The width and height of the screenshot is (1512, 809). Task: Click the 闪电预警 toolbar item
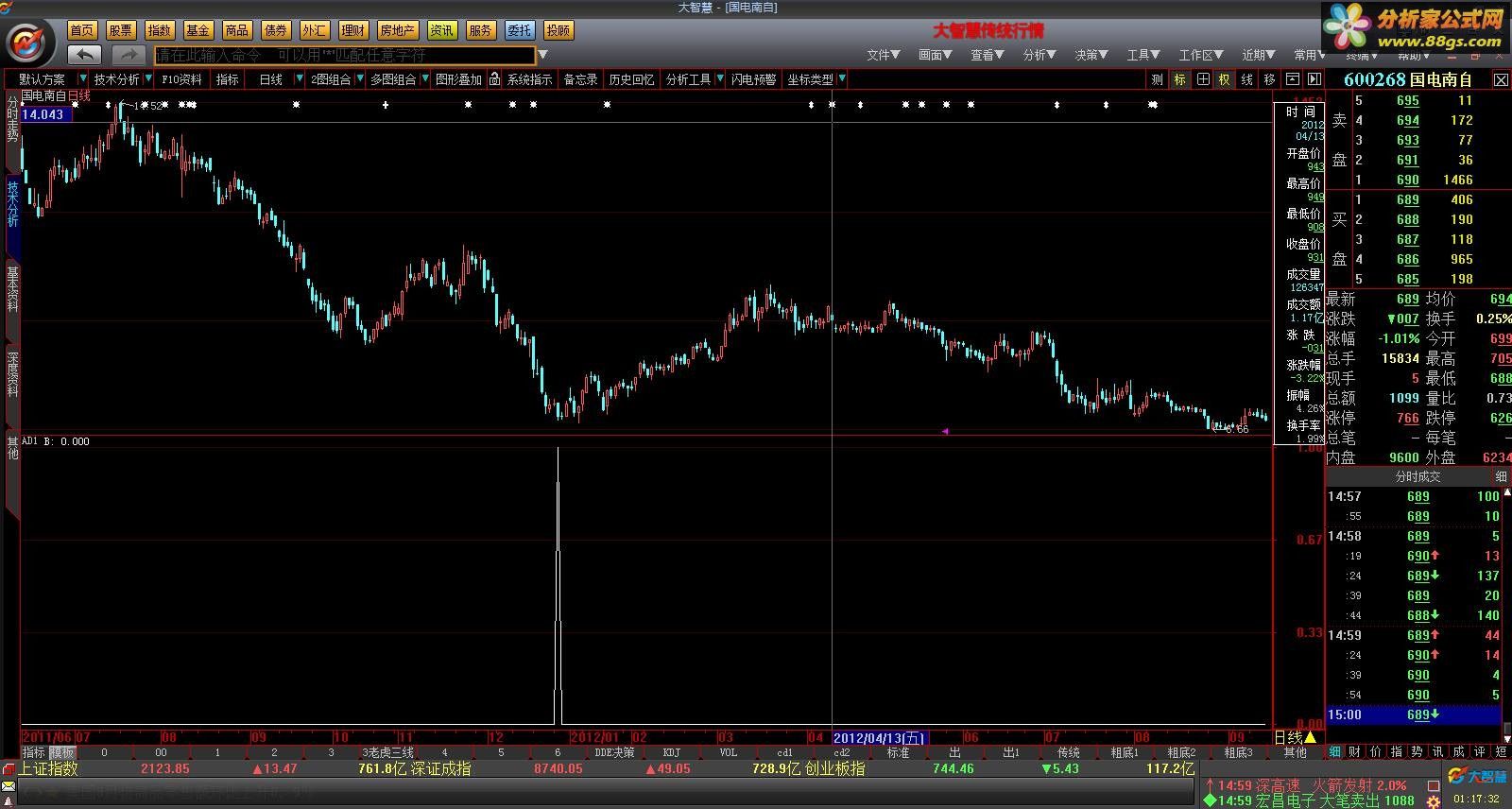point(753,79)
